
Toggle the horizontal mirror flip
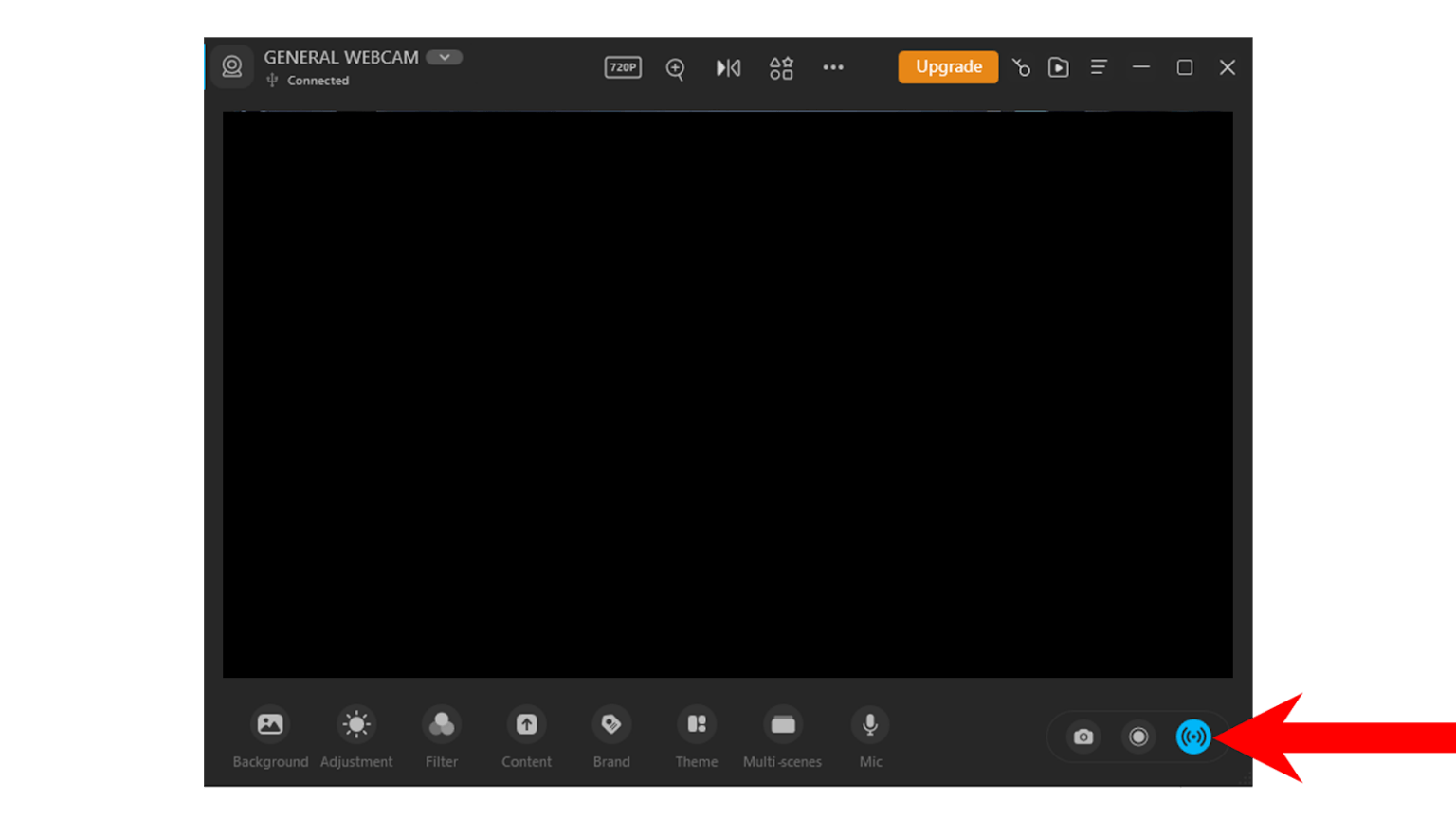click(x=728, y=67)
